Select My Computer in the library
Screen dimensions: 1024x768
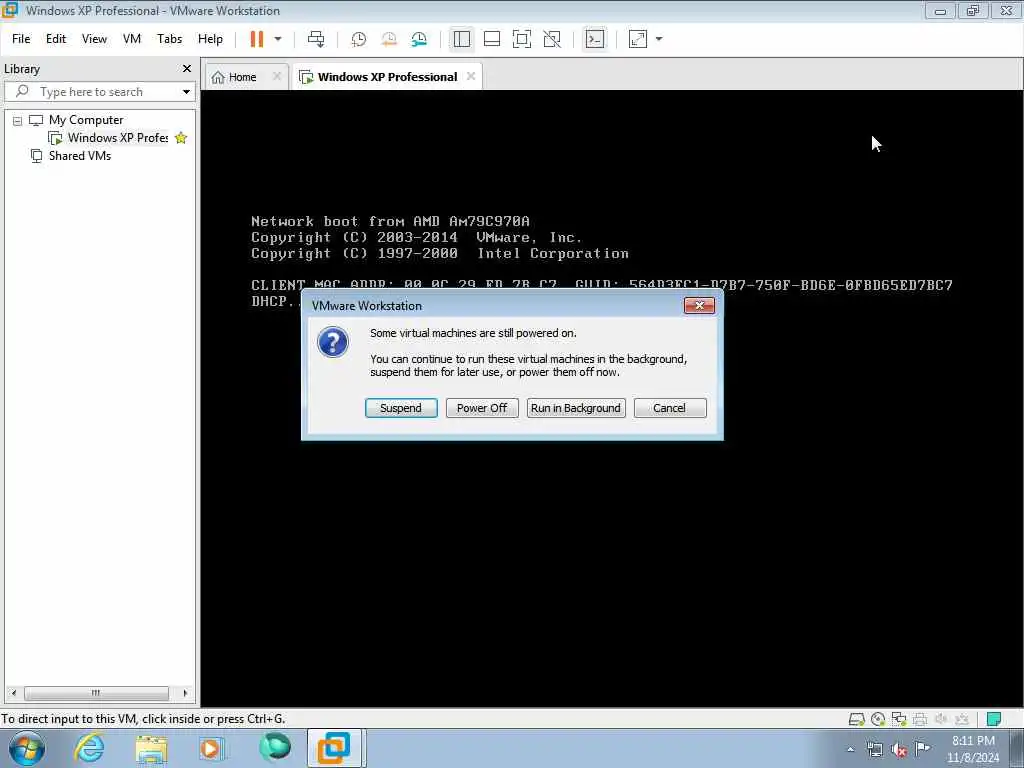coord(86,120)
